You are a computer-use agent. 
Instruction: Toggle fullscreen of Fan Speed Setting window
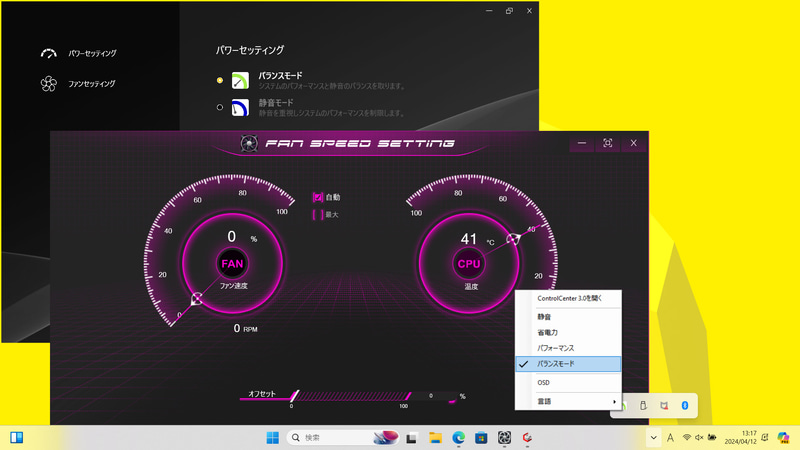pos(607,143)
